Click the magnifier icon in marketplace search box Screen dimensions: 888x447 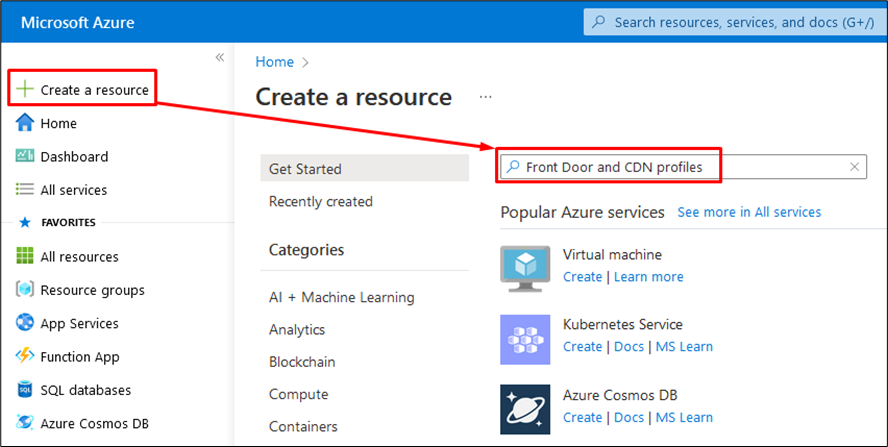pos(513,167)
